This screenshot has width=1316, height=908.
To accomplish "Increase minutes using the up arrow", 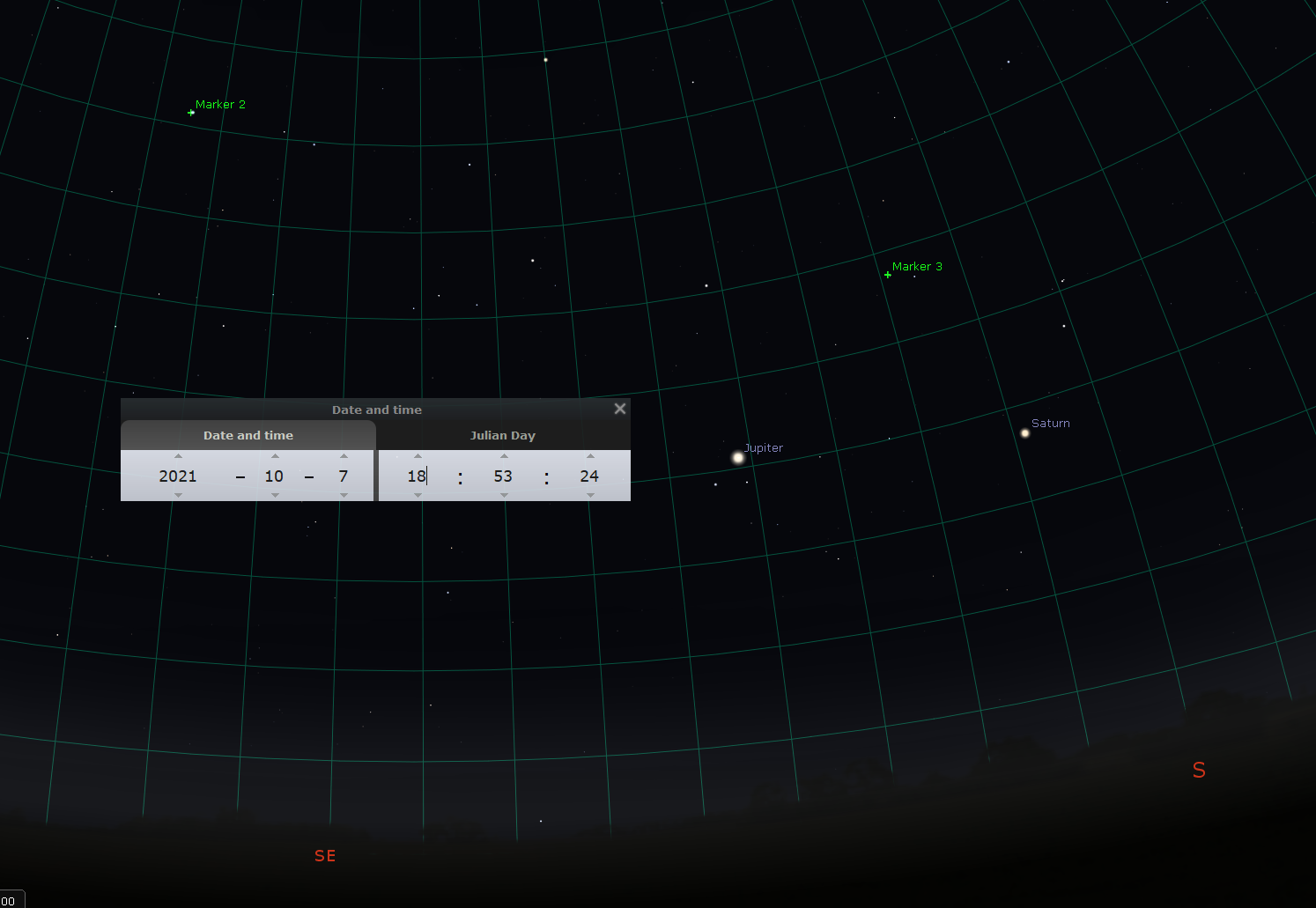I will (504, 456).
